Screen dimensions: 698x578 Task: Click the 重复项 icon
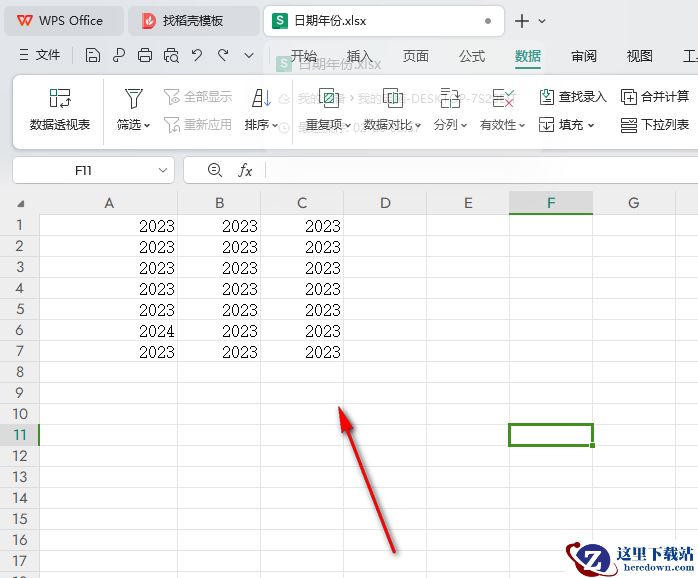tap(329, 98)
